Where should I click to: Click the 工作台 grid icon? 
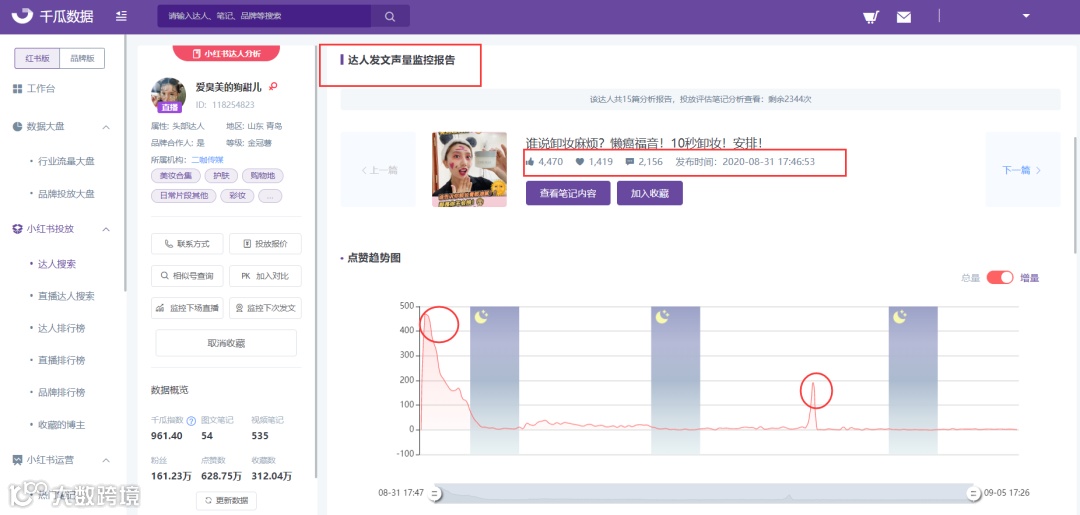click(17, 89)
